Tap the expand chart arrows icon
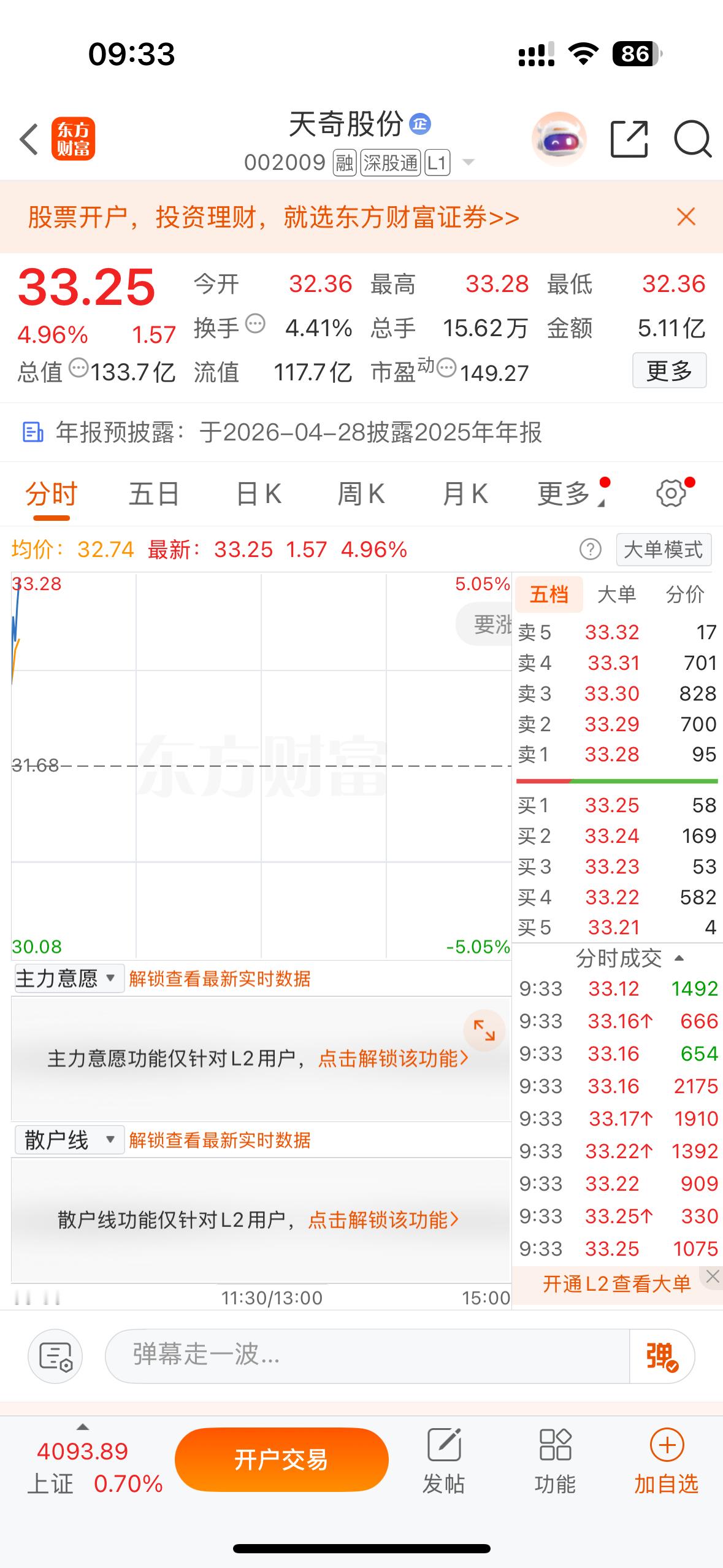Screen dimensions: 723x1568 [x=484, y=1031]
